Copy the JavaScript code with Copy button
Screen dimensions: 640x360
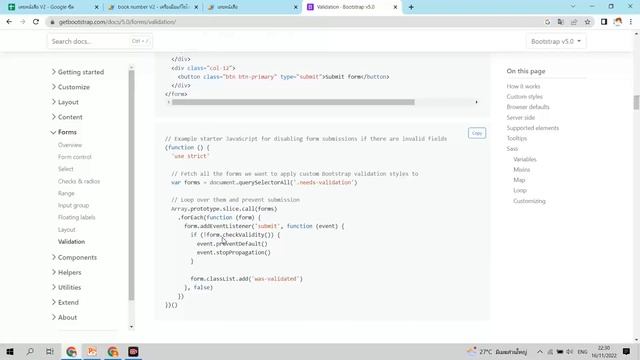pos(477,133)
